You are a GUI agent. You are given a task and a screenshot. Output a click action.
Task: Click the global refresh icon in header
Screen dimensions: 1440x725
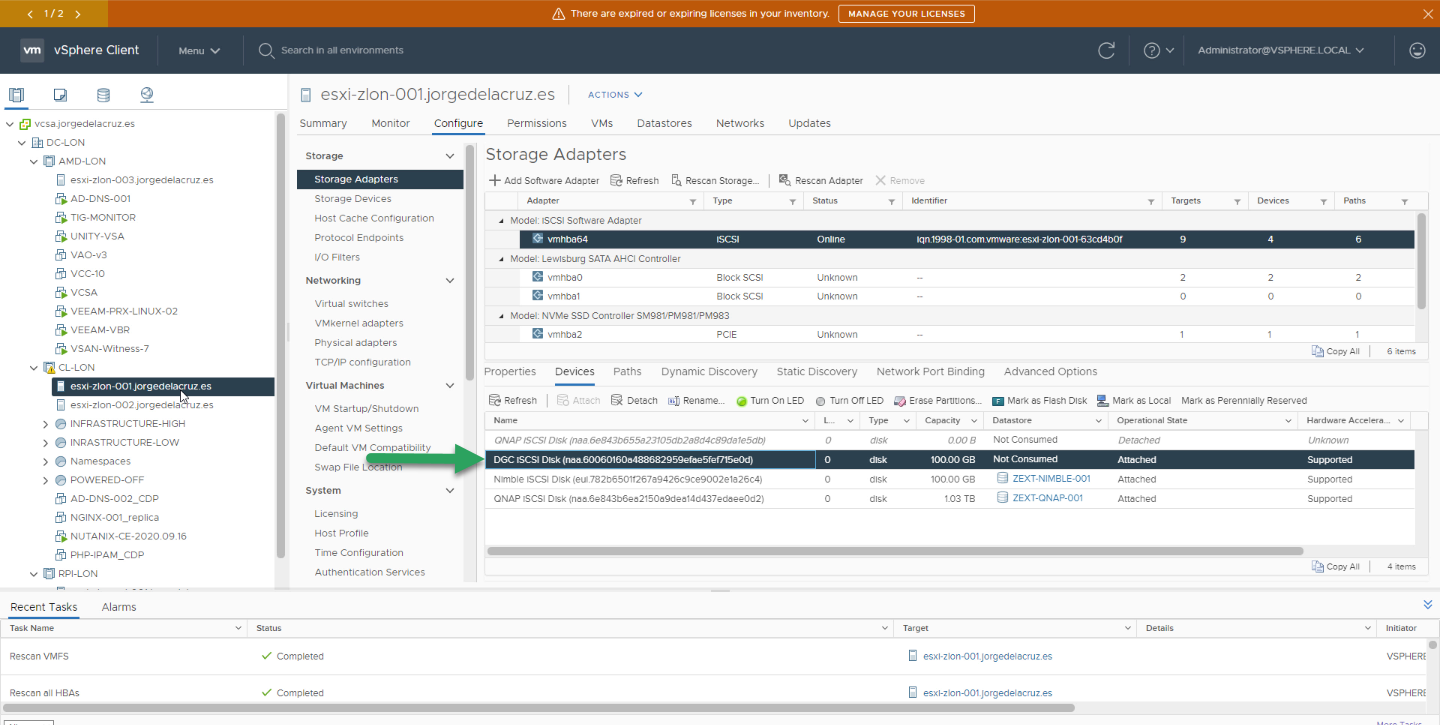1106,50
